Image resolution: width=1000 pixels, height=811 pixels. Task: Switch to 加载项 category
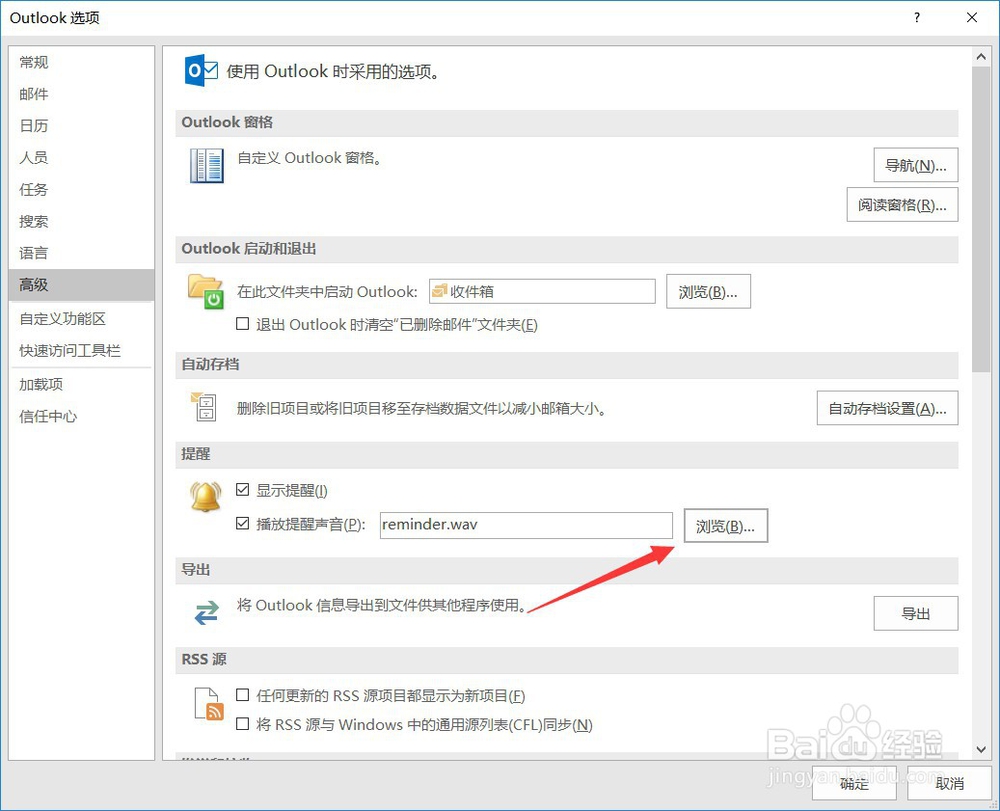82,384
